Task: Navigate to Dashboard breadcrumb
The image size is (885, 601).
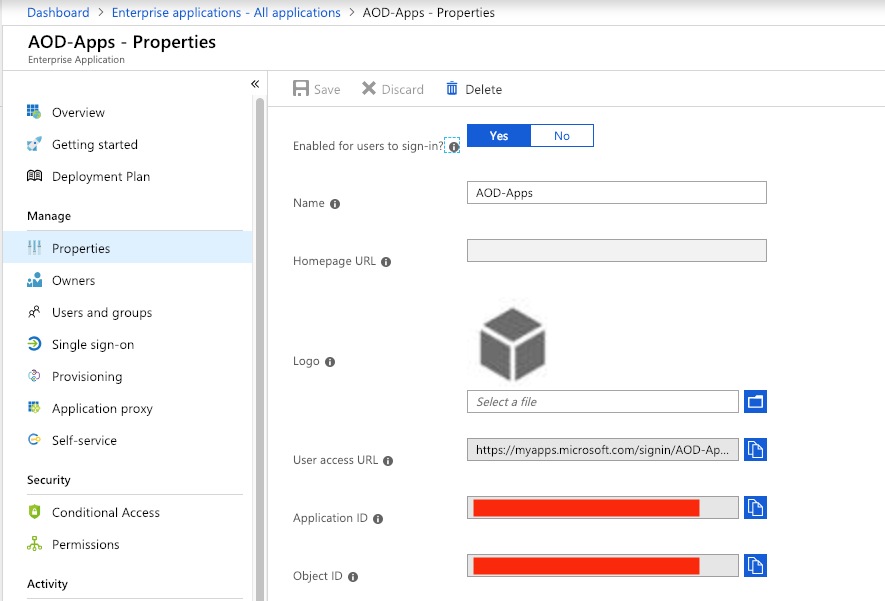Action: pyautogui.click(x=58, y=12)
